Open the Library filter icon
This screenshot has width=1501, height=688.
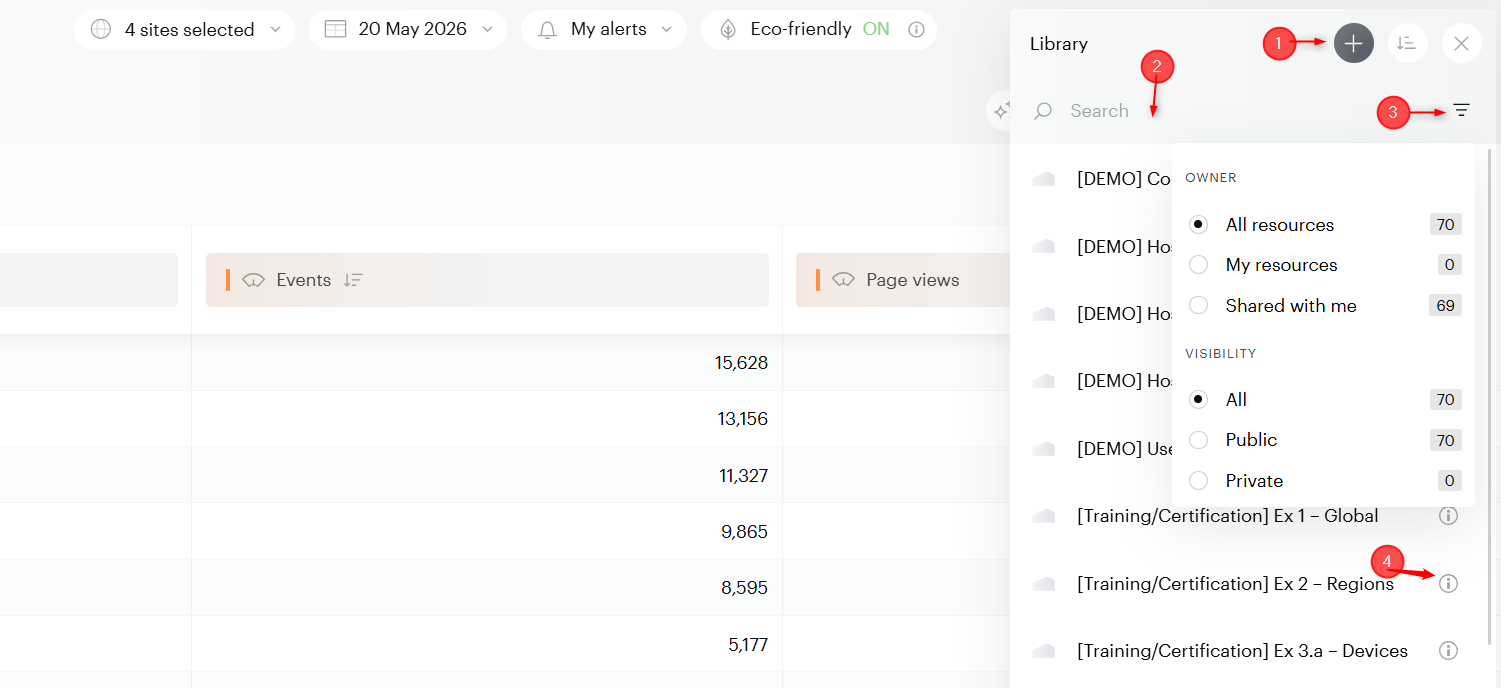coord(1461,110)
